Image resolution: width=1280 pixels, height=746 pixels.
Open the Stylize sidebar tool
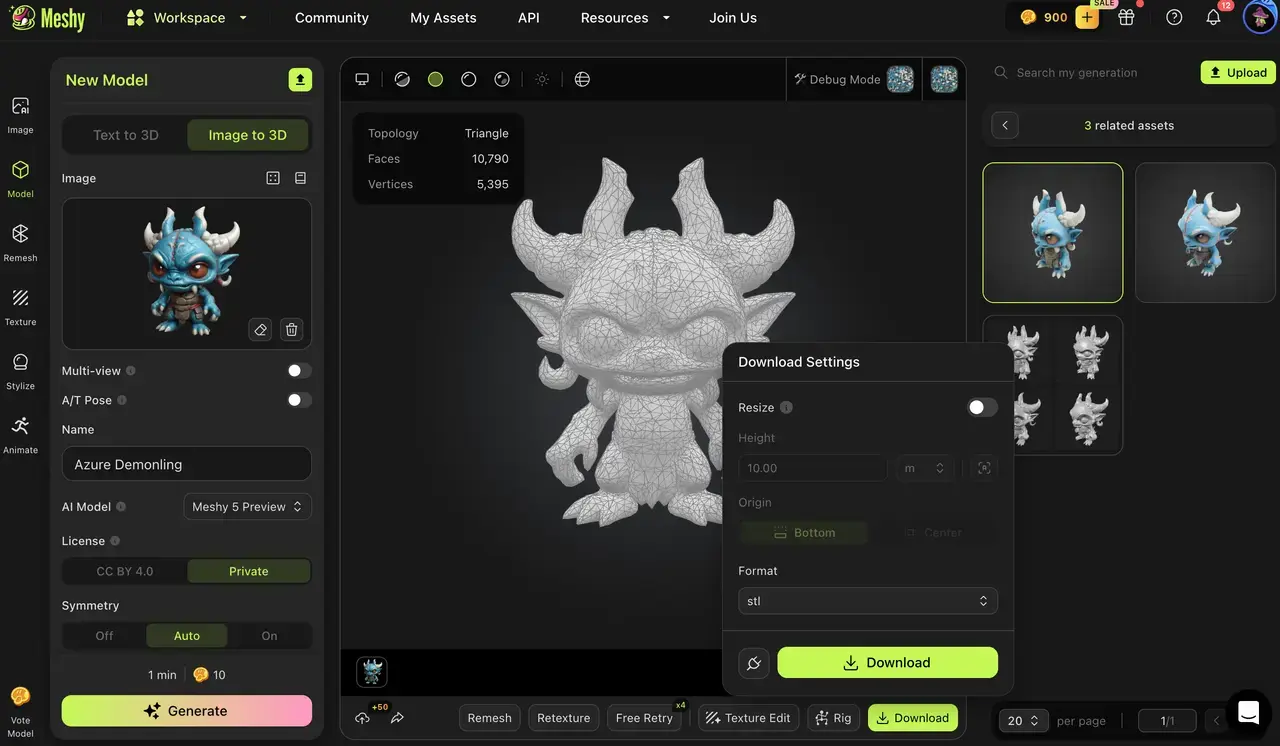pos(20,370)
